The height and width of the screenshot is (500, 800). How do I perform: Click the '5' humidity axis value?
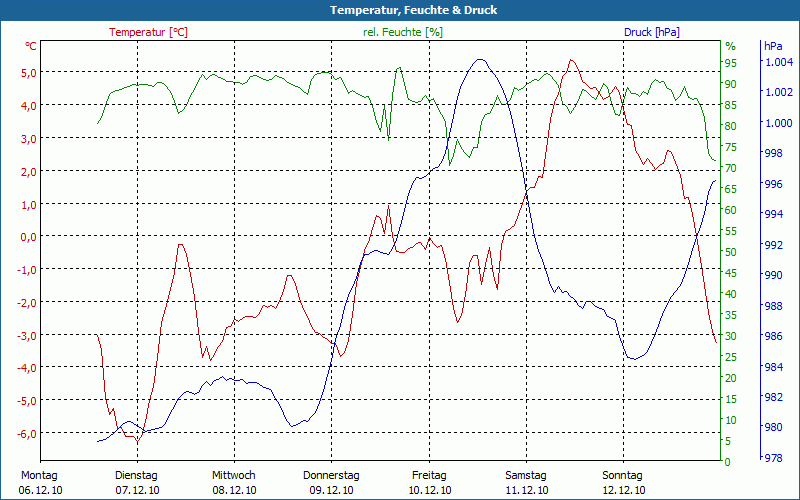tap(728, 441)
